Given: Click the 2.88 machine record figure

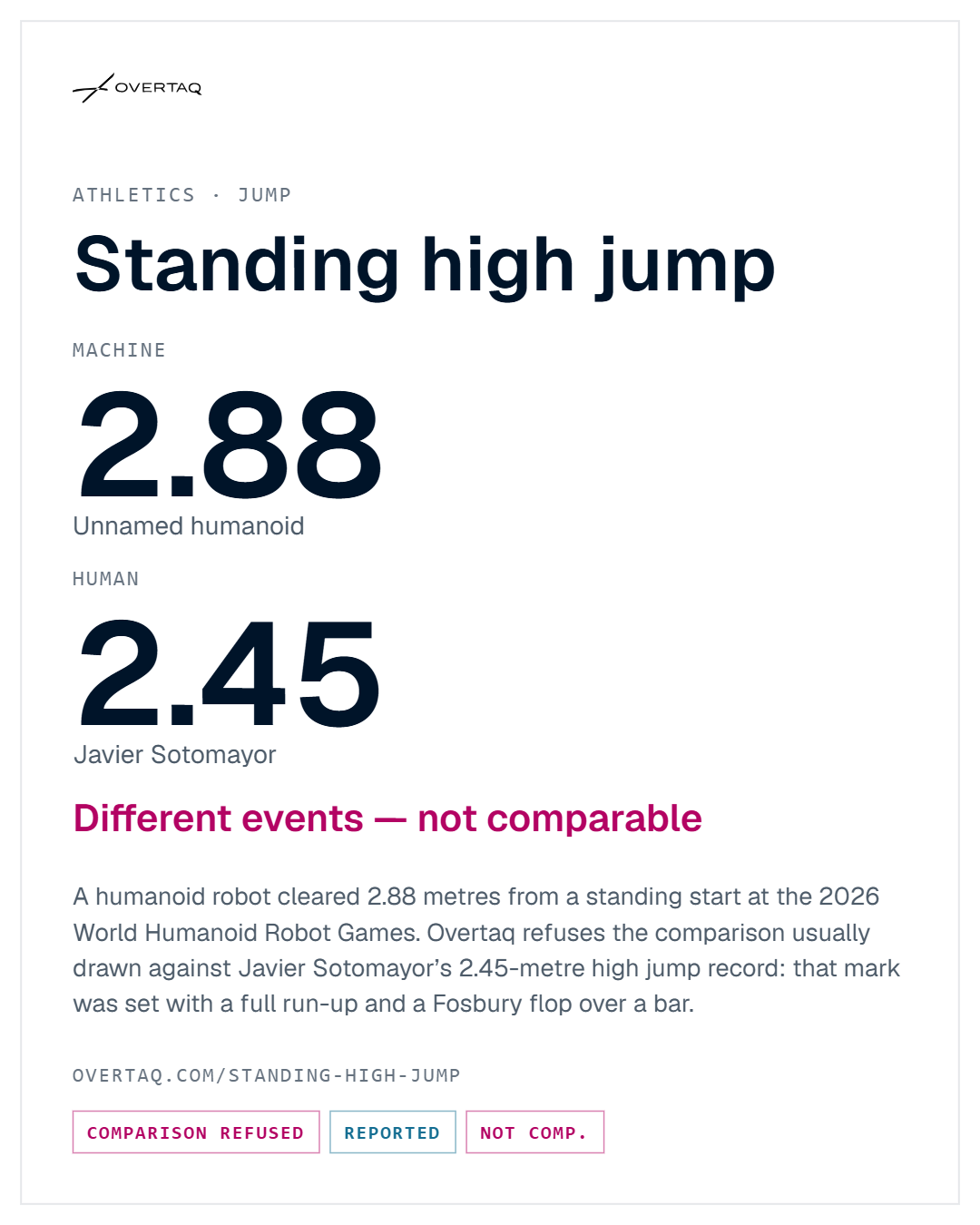Looking at the screenshot, I should point(229,444).
